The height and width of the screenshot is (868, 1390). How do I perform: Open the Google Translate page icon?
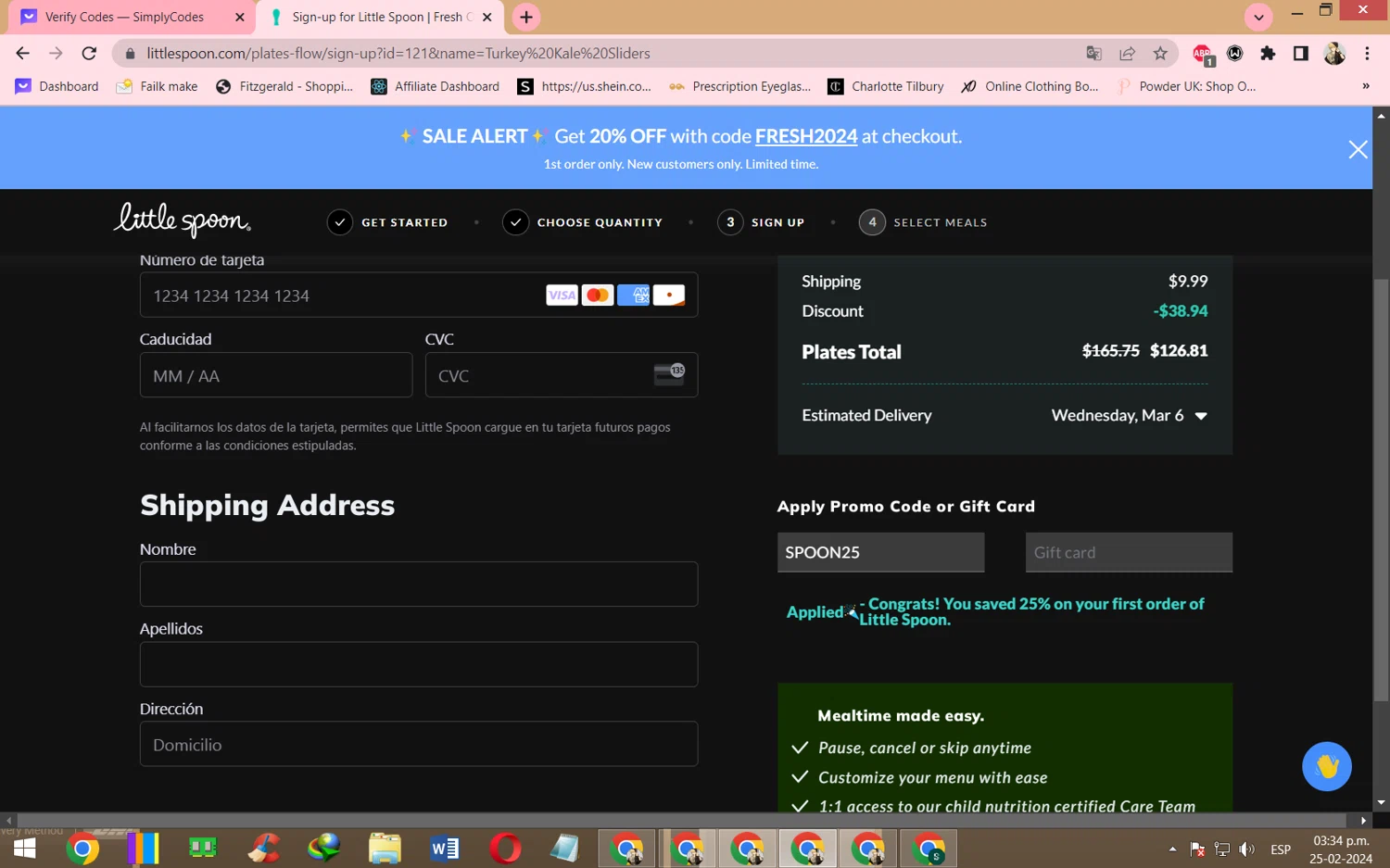(x=1094, y=54)
